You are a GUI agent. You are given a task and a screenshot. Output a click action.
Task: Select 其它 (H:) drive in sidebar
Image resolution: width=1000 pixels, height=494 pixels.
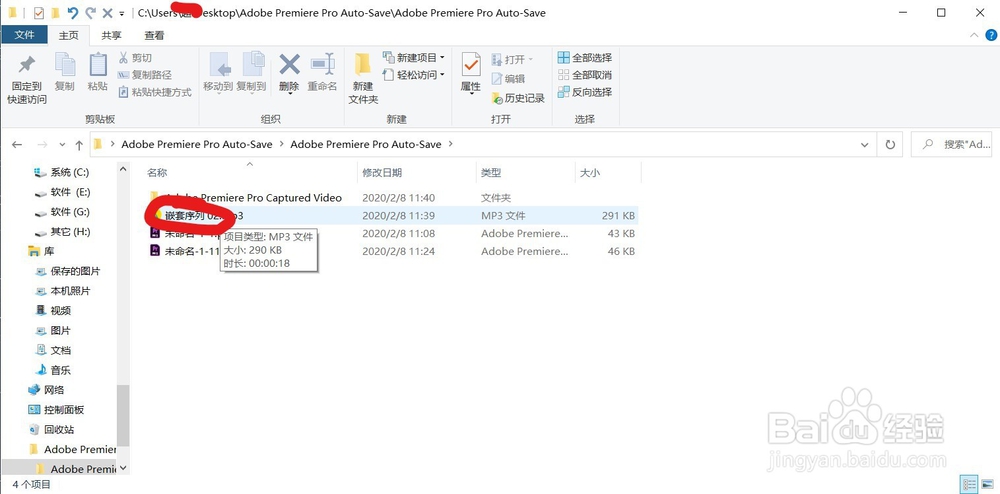coord(62,231)
